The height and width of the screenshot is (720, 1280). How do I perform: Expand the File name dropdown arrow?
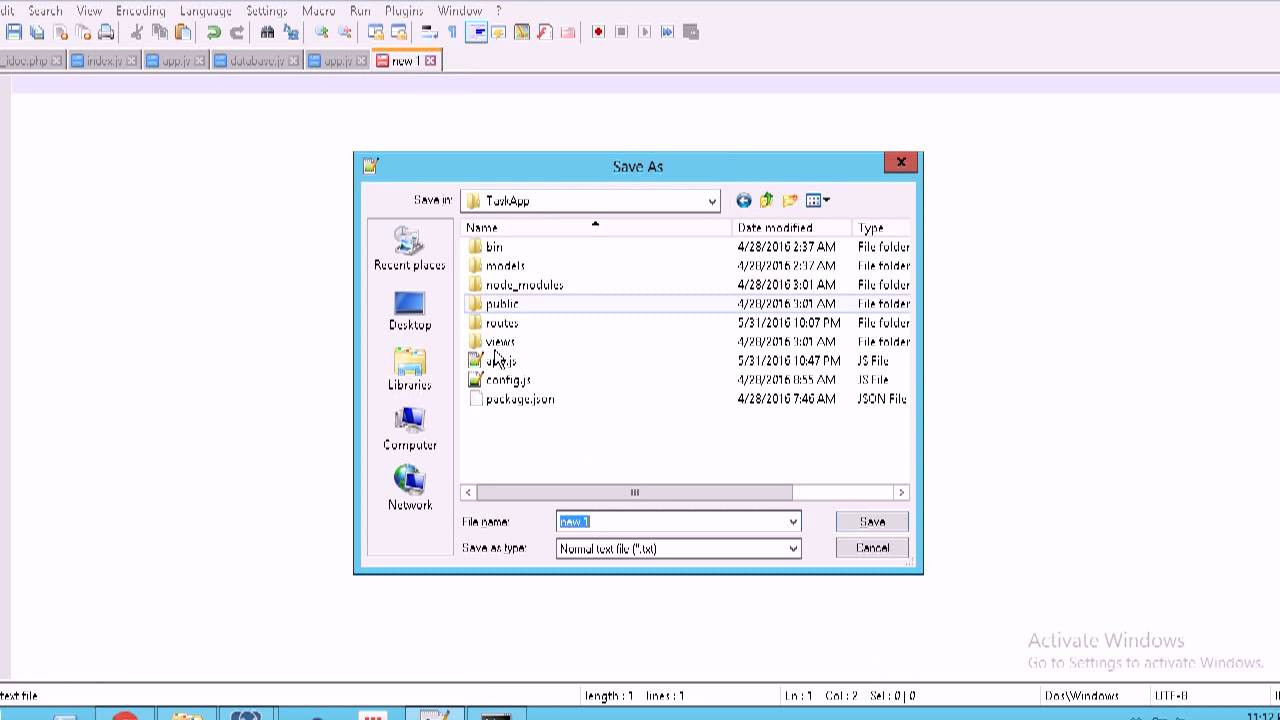793,521
